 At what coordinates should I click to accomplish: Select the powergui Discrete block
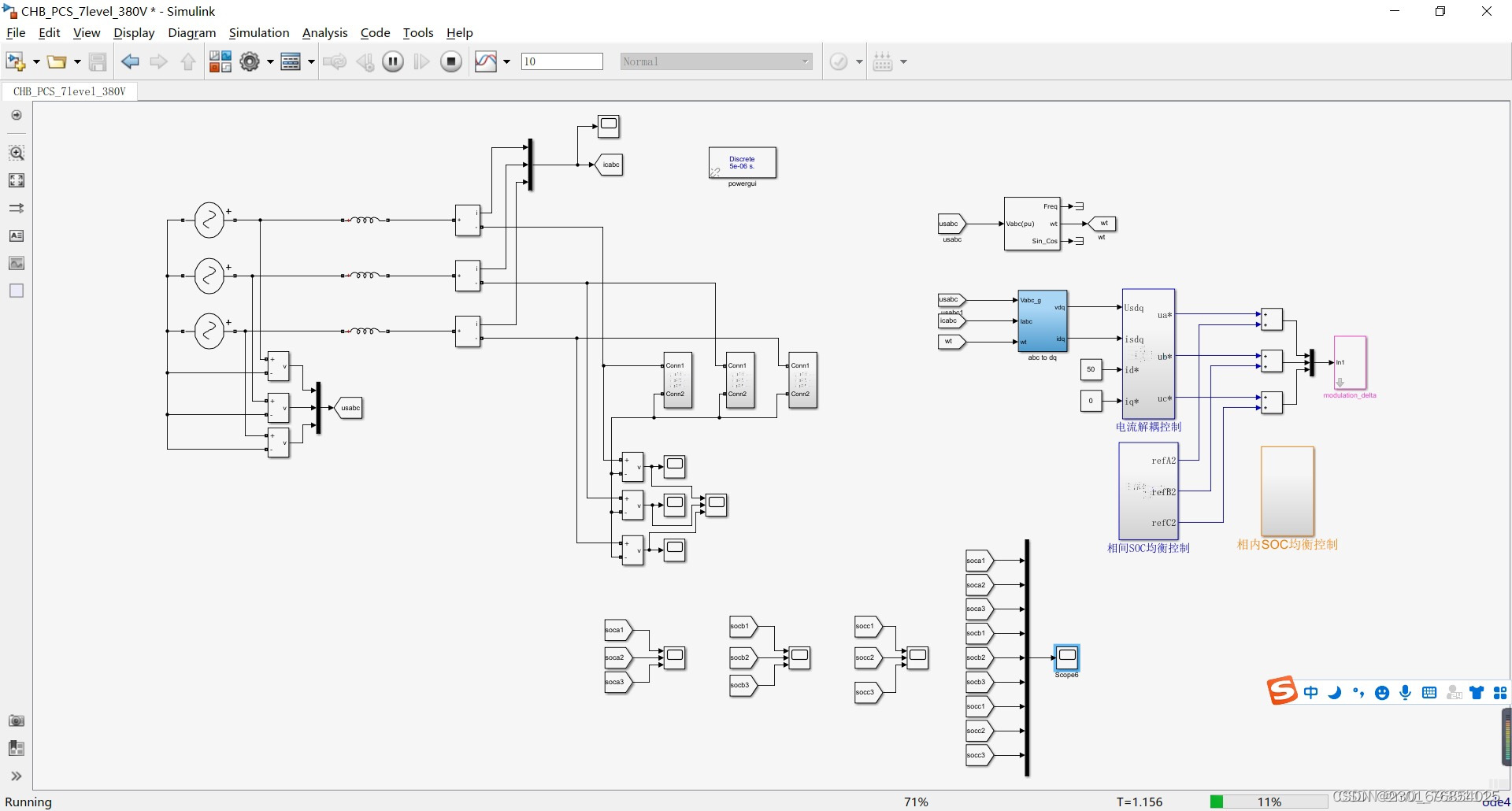(742, 162)
